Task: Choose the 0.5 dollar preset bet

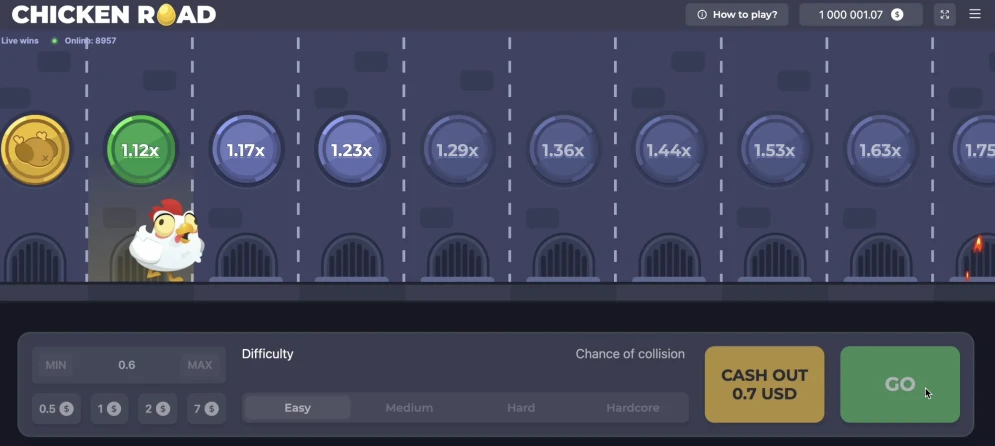Action: pos(56,409)
